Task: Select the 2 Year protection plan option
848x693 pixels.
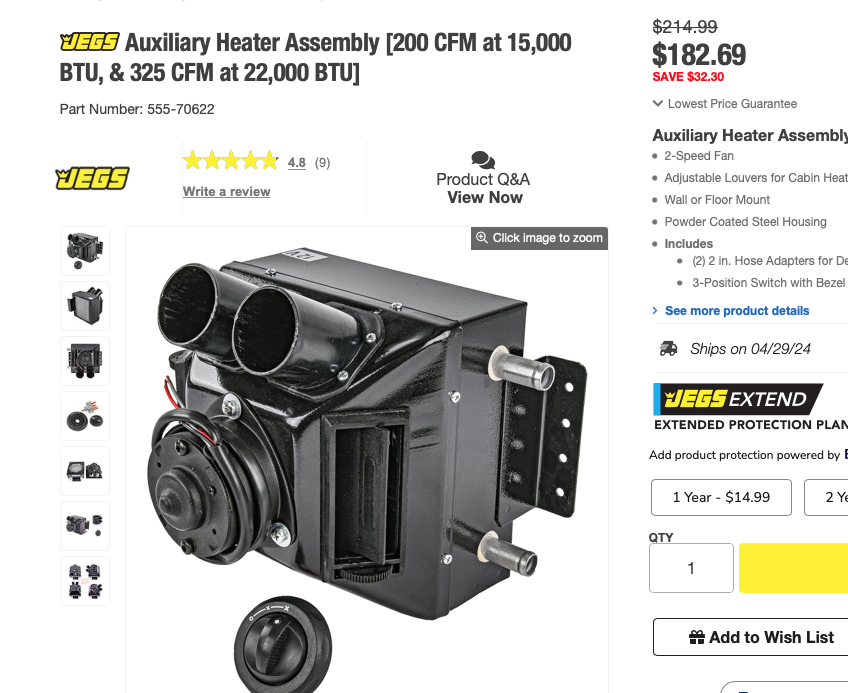Action: [826, 497]
